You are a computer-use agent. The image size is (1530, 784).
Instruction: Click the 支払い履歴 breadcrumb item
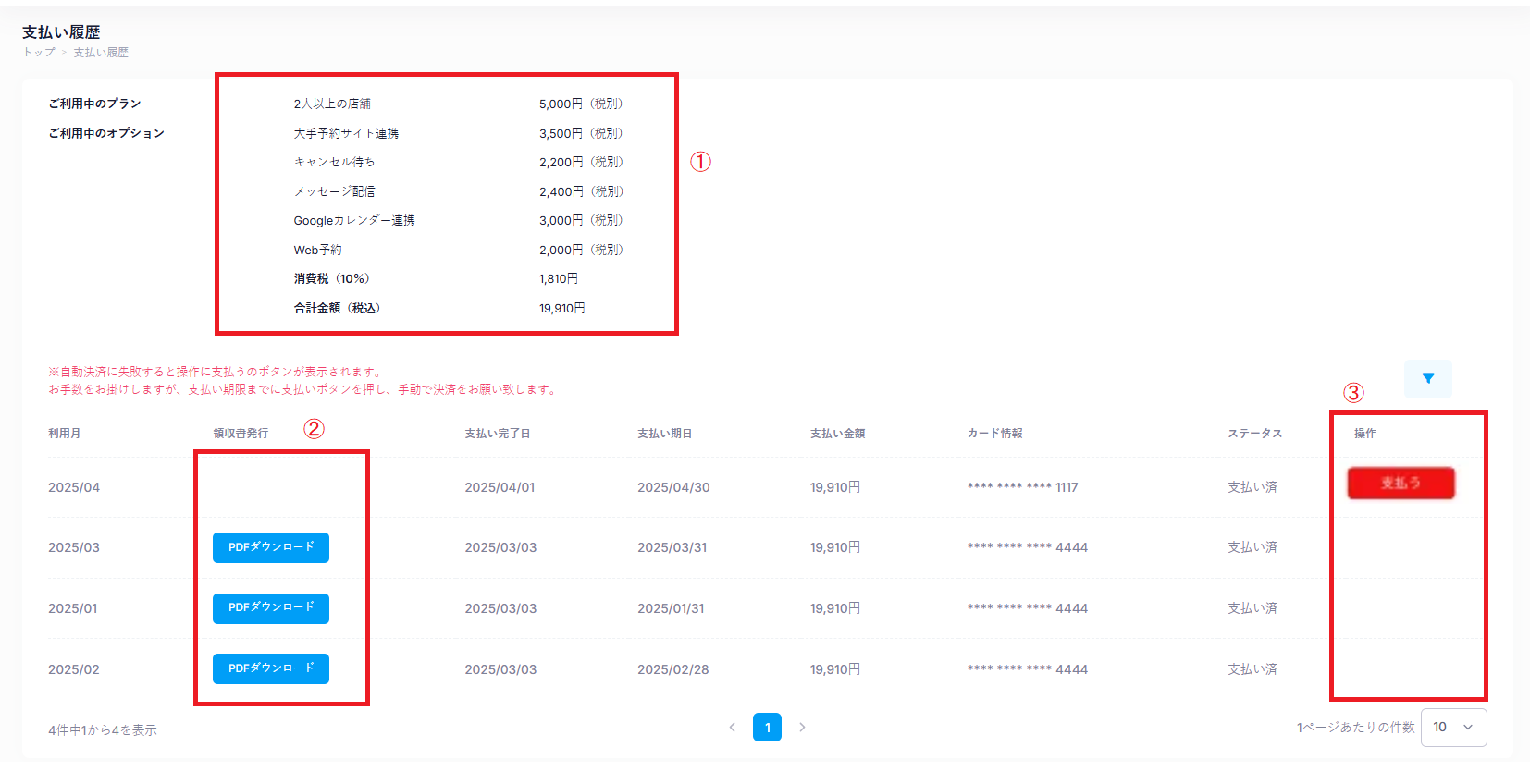[x=101, y=53]
